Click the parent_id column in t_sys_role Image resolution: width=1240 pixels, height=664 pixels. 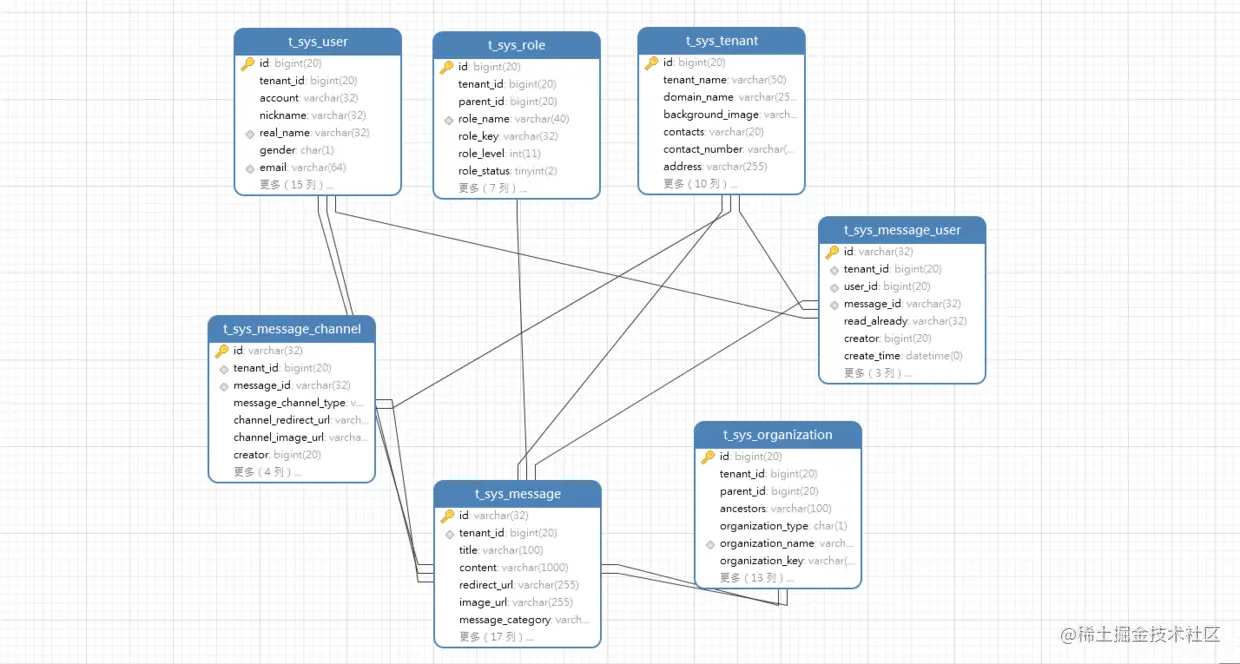(507, 102)
